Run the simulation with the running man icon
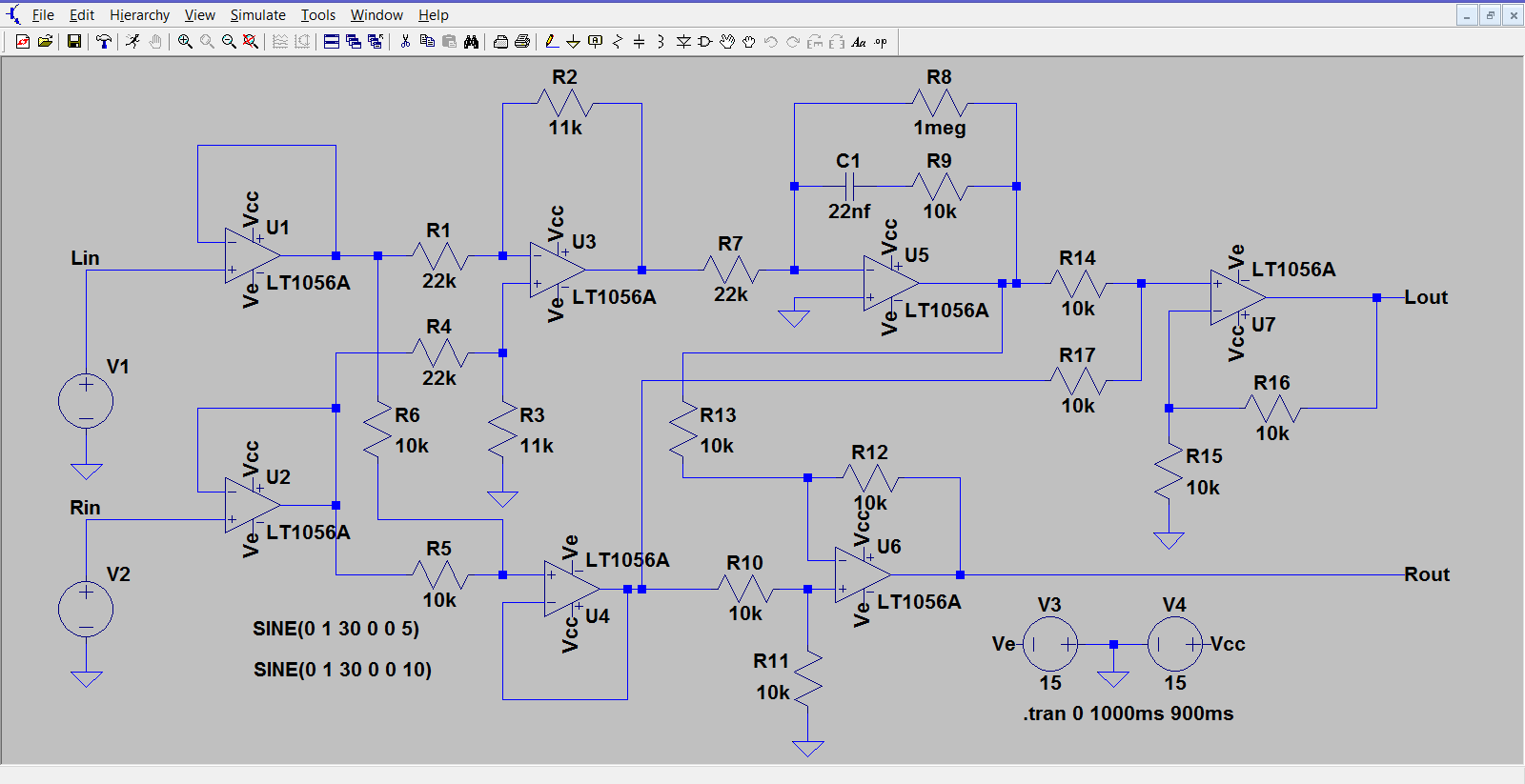 click(132, 42)
